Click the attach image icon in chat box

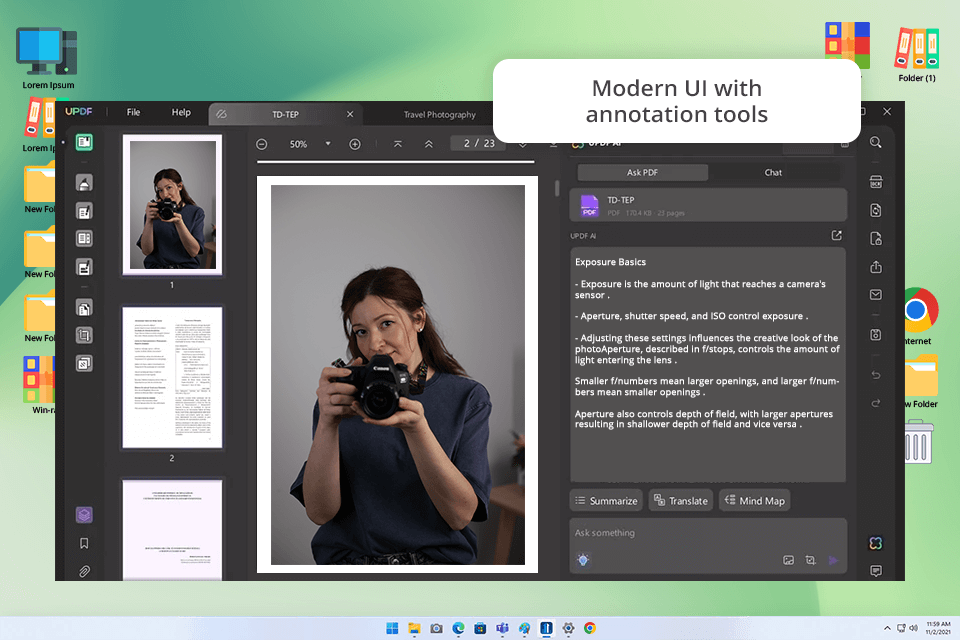coord(789,560)
